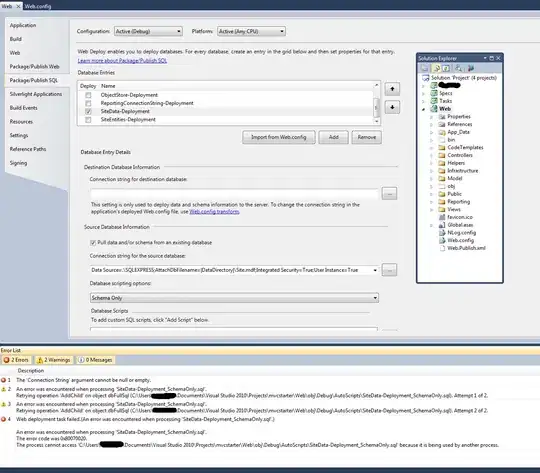540x473 pixels.
Task: Open the Web.config transform link
Action: (214, 212)
